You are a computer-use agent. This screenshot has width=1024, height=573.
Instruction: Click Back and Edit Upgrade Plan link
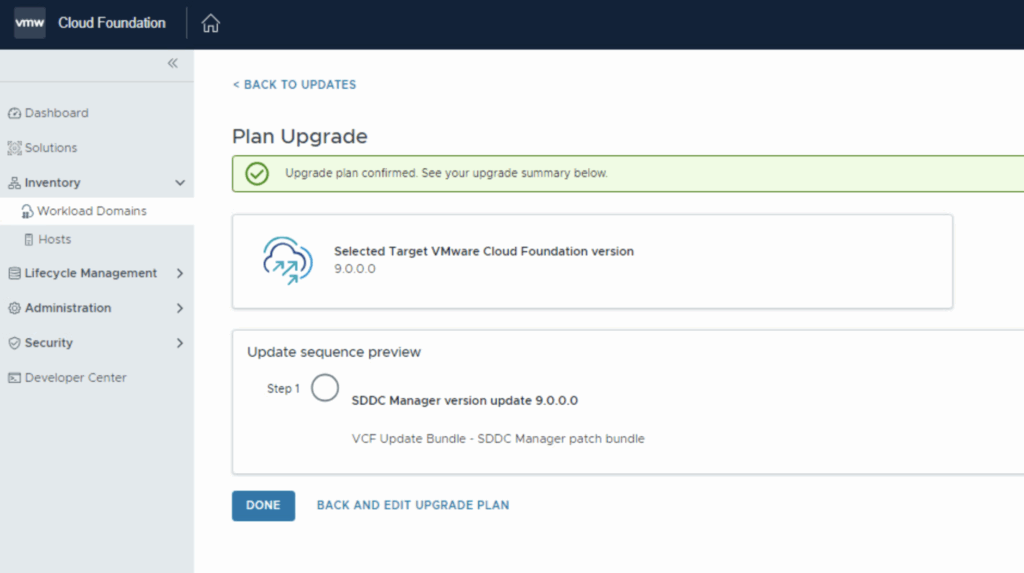point(413,505)
